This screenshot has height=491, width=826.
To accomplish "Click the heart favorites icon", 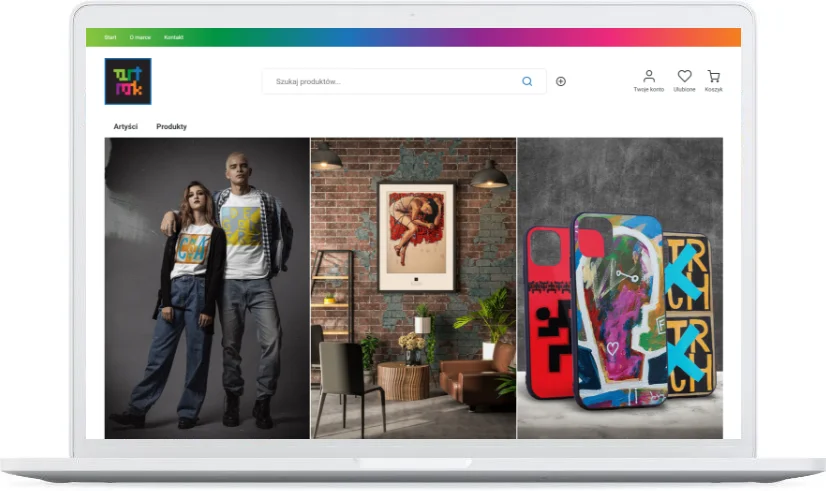I will coord(684,76).
